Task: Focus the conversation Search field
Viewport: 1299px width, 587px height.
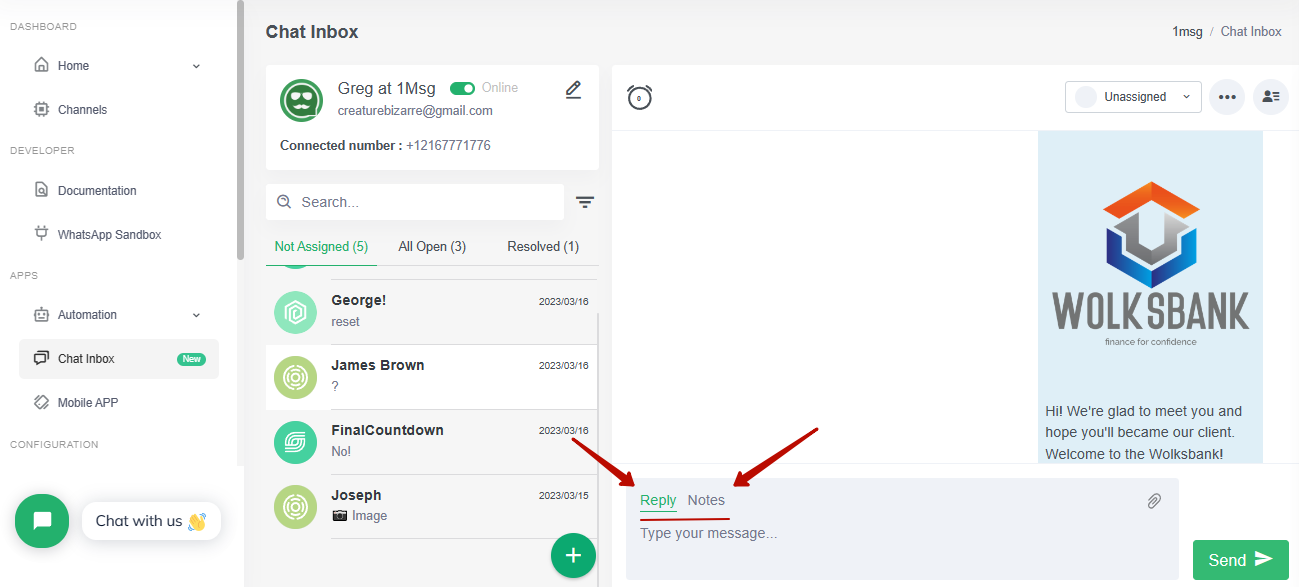Action: (x=415, y=202)
